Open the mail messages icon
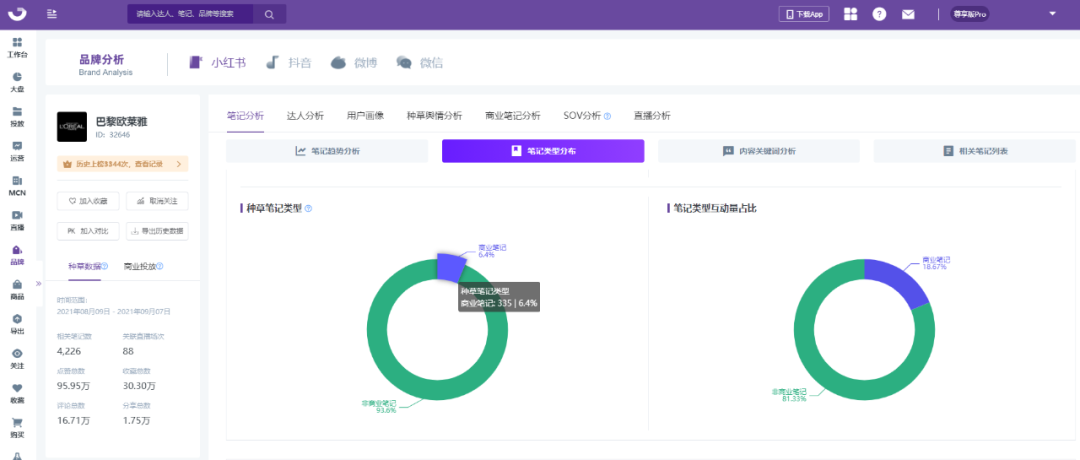 (908, 14)
